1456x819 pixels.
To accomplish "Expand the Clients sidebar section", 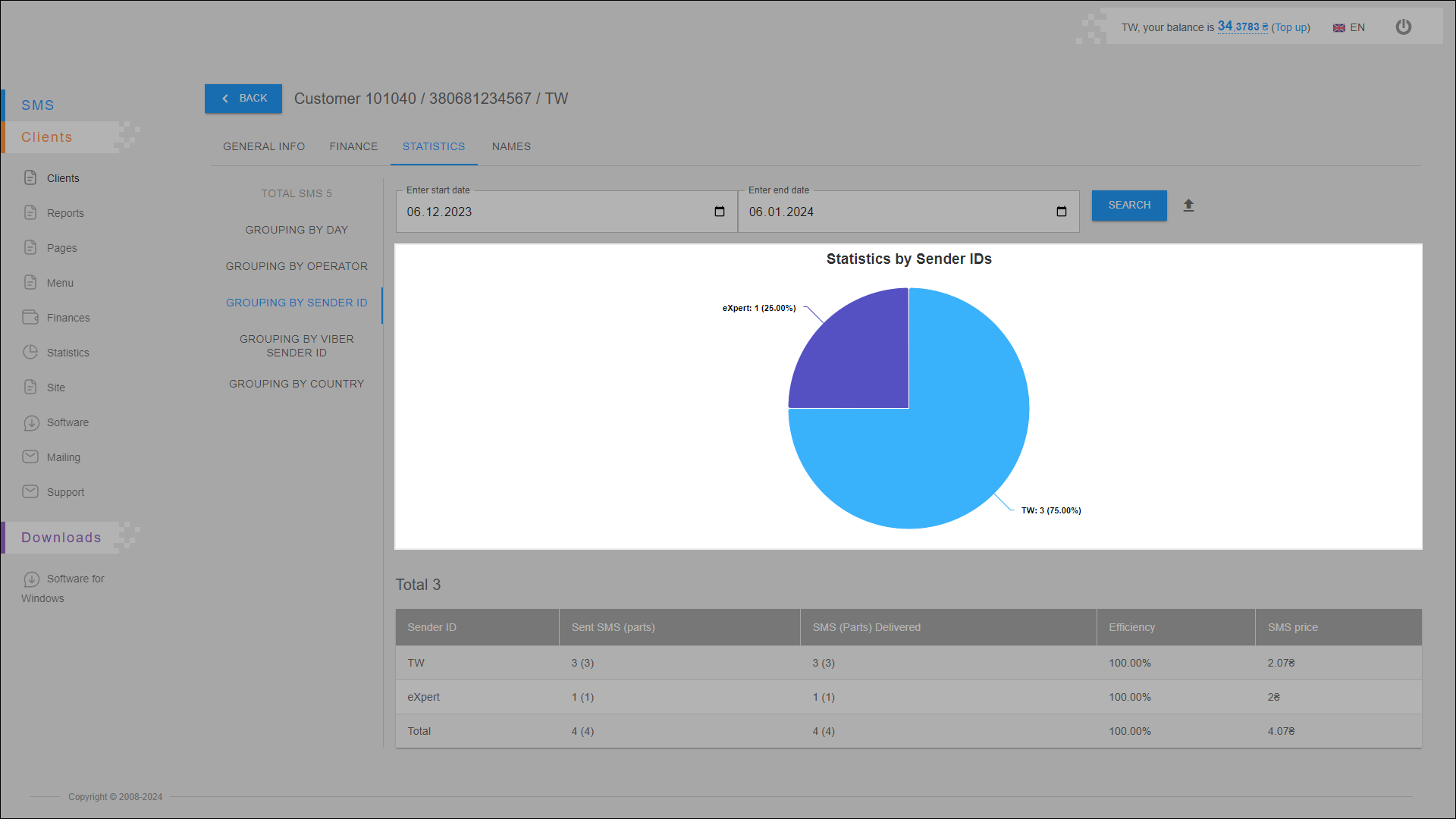I will [47, 137].
